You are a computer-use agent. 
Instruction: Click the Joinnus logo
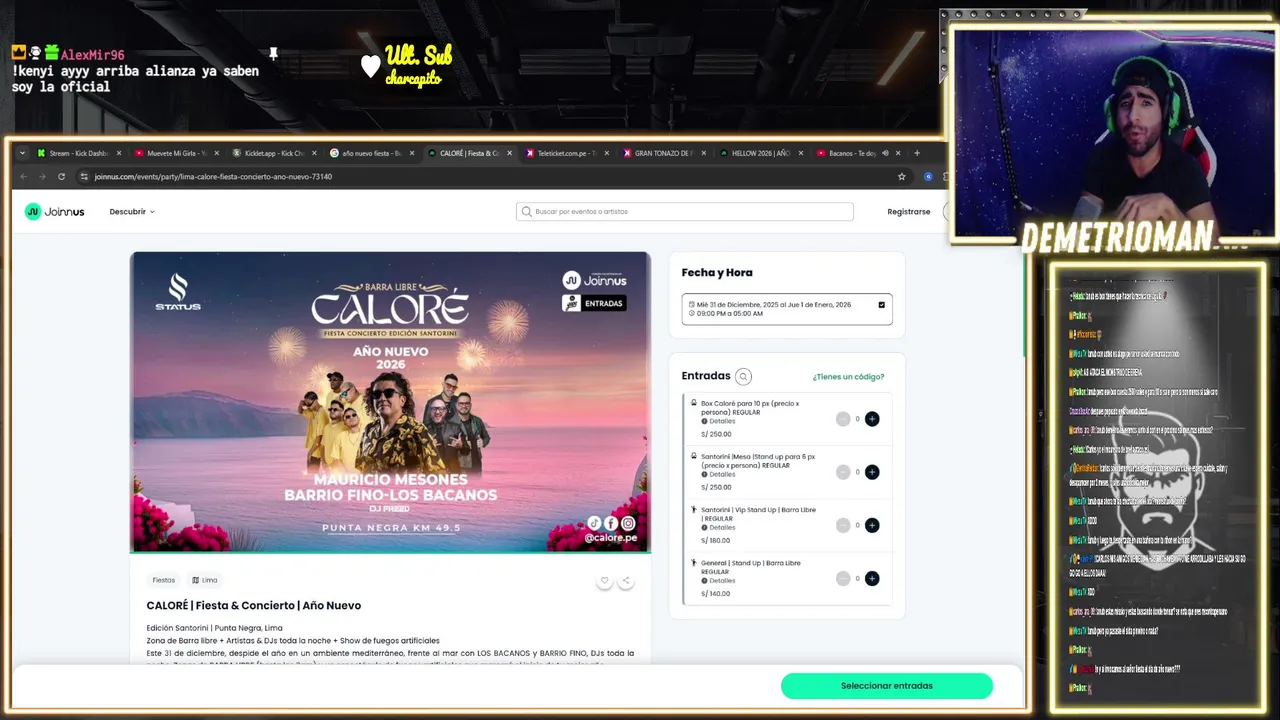coord(55,211)
